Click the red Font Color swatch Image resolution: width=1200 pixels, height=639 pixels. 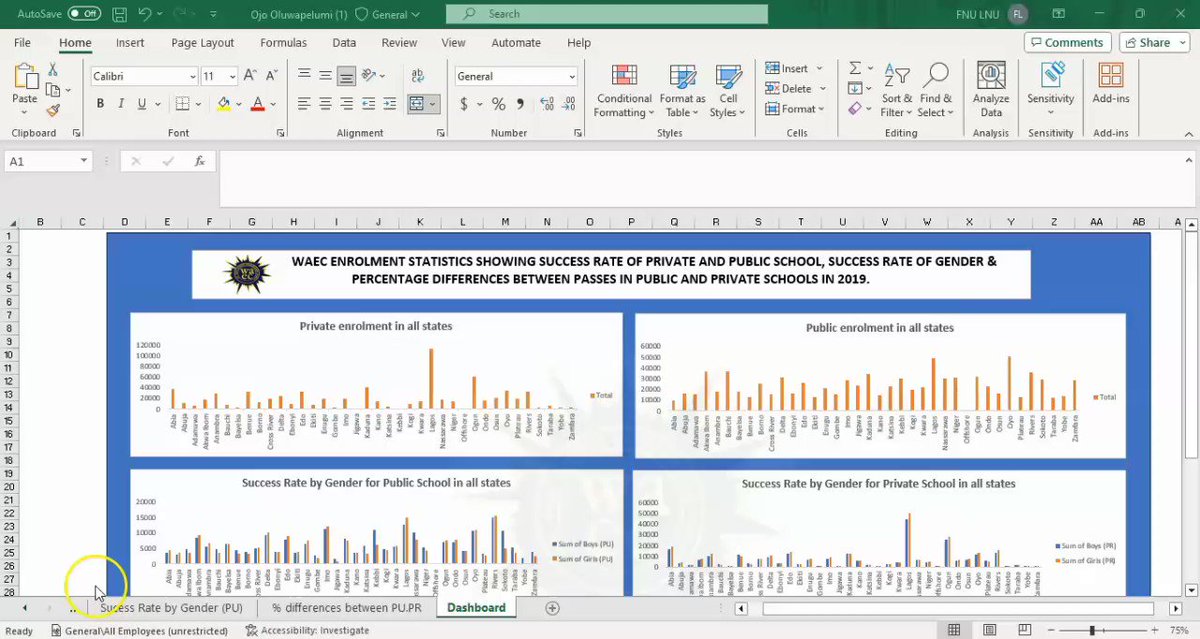tap(258, 104)
